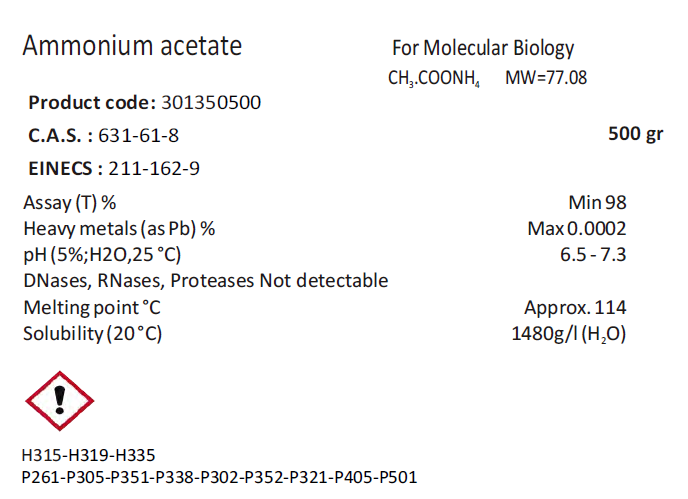This screenshot has width=688, height=499.
Task: Click the 500 gr quantity label
Action: [x=635, y=134]
